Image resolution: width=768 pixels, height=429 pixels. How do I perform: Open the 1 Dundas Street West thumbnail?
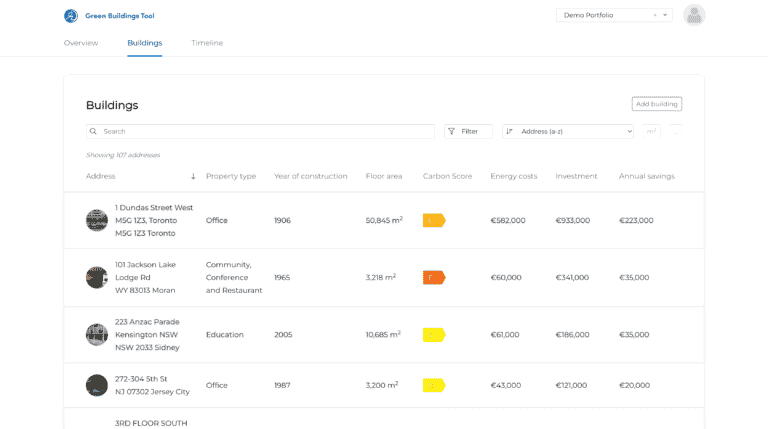(x=97, y=221)
